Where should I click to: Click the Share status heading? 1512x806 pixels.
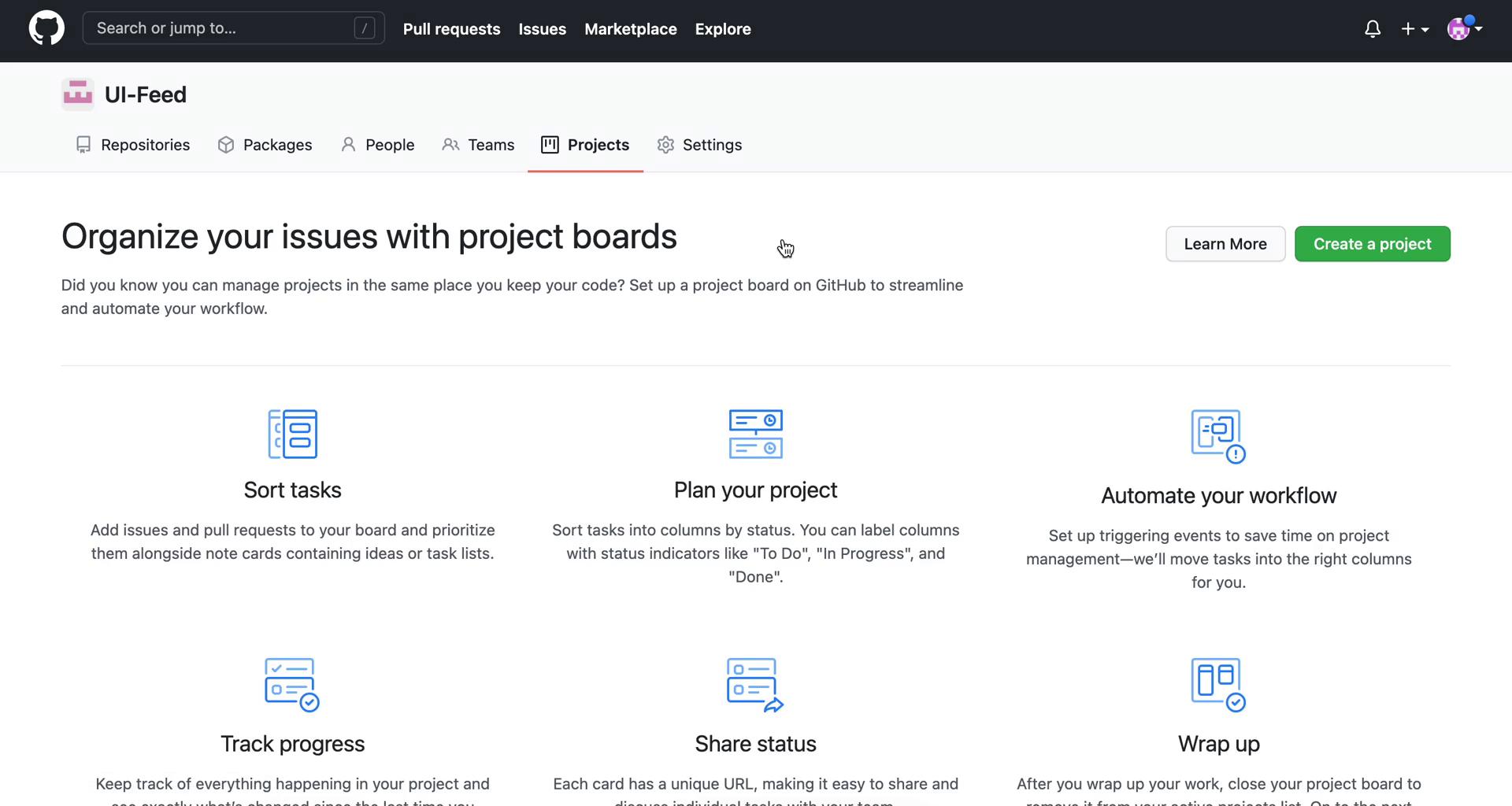[x=756, y=744]
